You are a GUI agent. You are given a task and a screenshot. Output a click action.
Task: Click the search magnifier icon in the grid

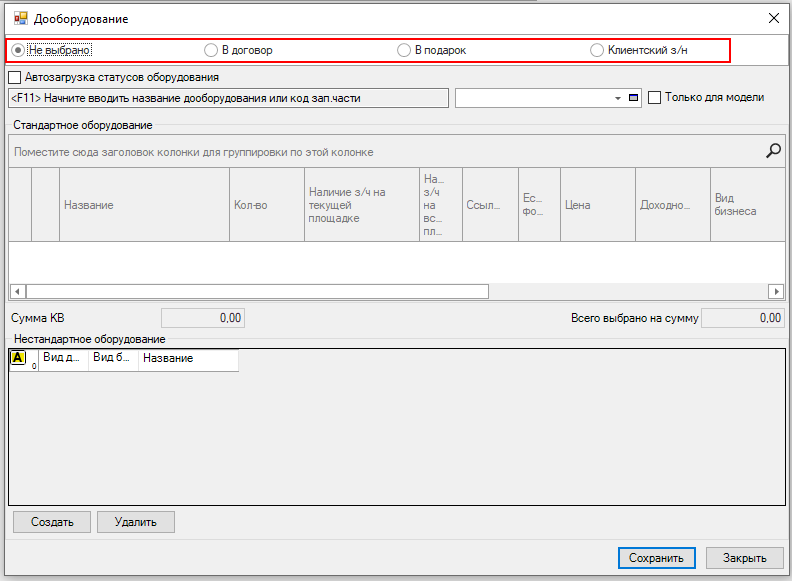tap(773, 151)
